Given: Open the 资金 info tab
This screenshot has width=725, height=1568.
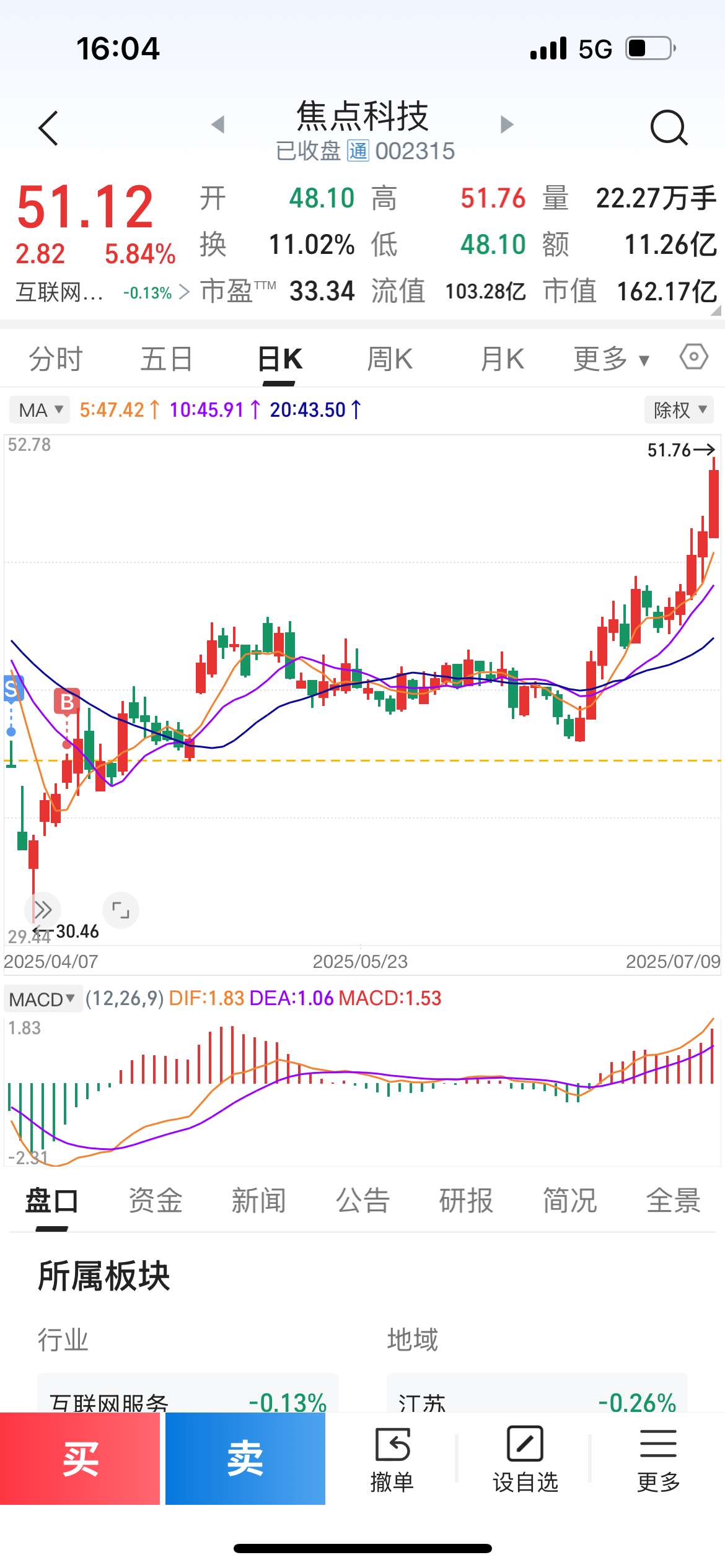Looking at the screenshot, I should pyautogui.click(x=156, y=1201).
